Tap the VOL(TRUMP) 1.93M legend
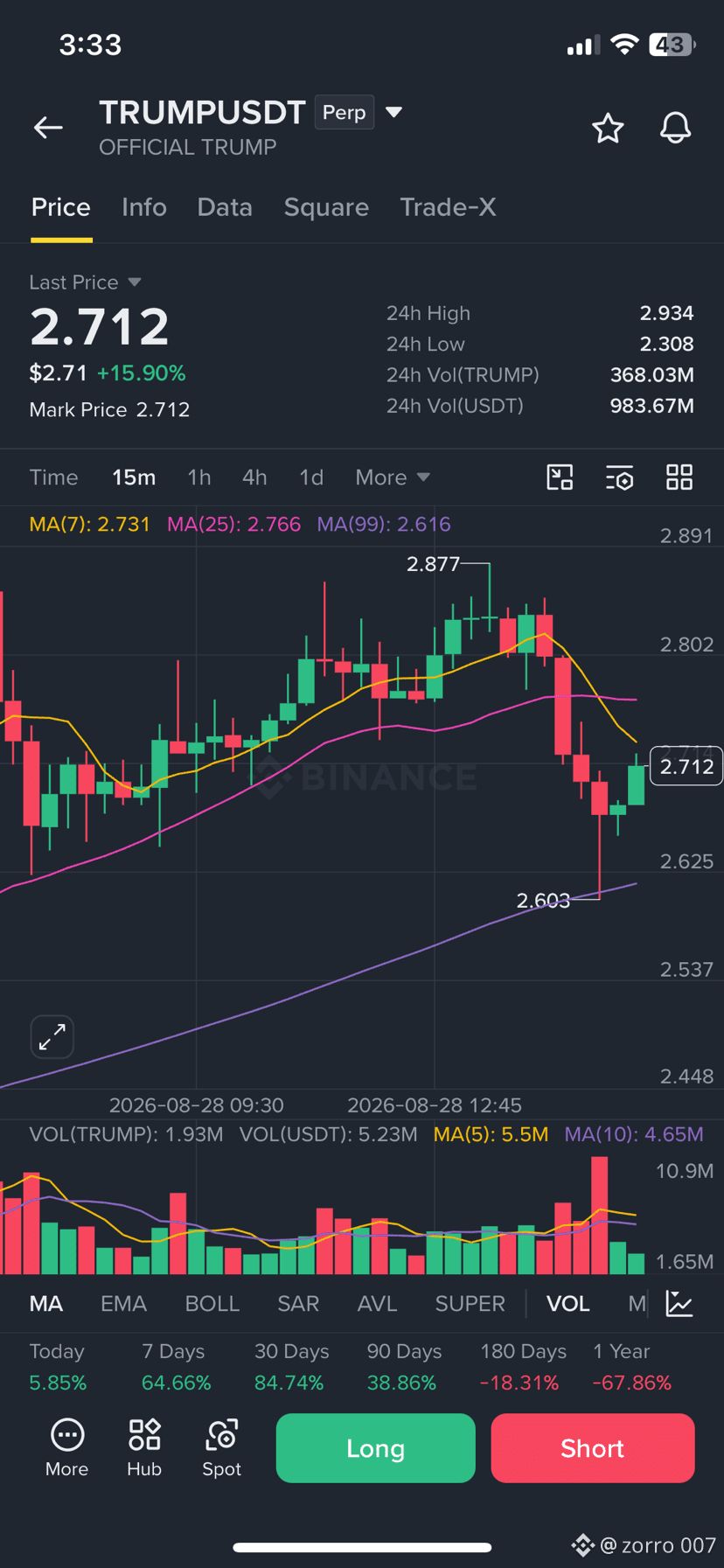Image resolution: width=724 pixels, height=1568 pixels. pos(126,1134)
